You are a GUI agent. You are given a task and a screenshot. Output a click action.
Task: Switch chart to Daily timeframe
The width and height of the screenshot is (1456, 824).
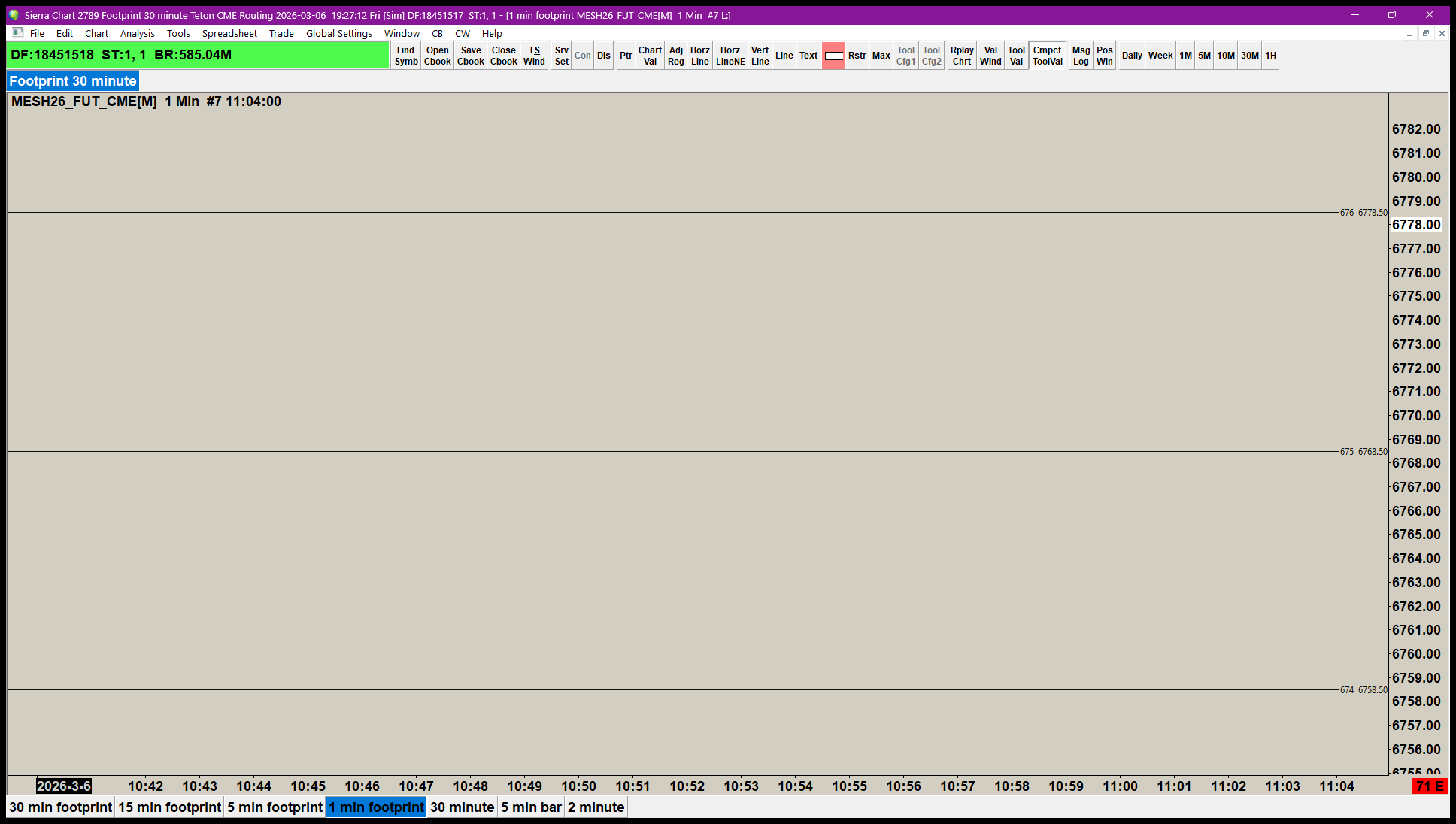(x=1131, y=56)
